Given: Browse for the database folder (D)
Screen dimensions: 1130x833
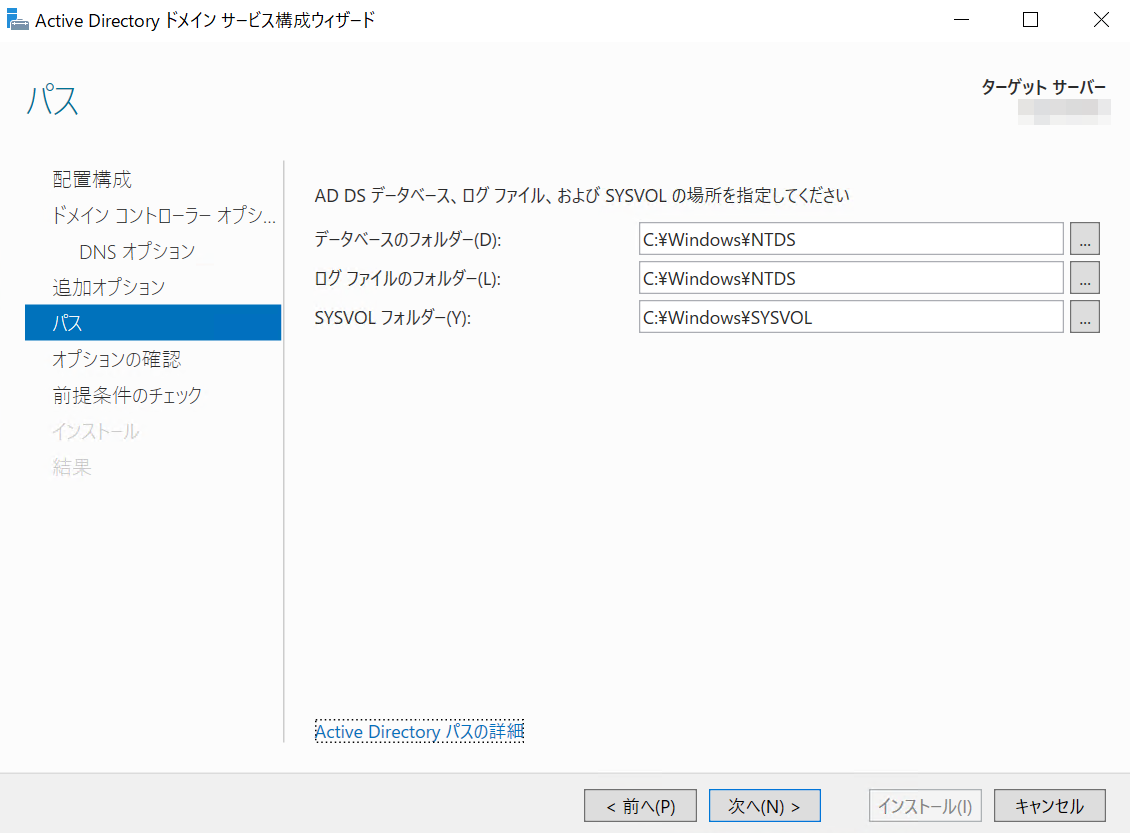Looking at the screenshot, I should (1084, 239).
